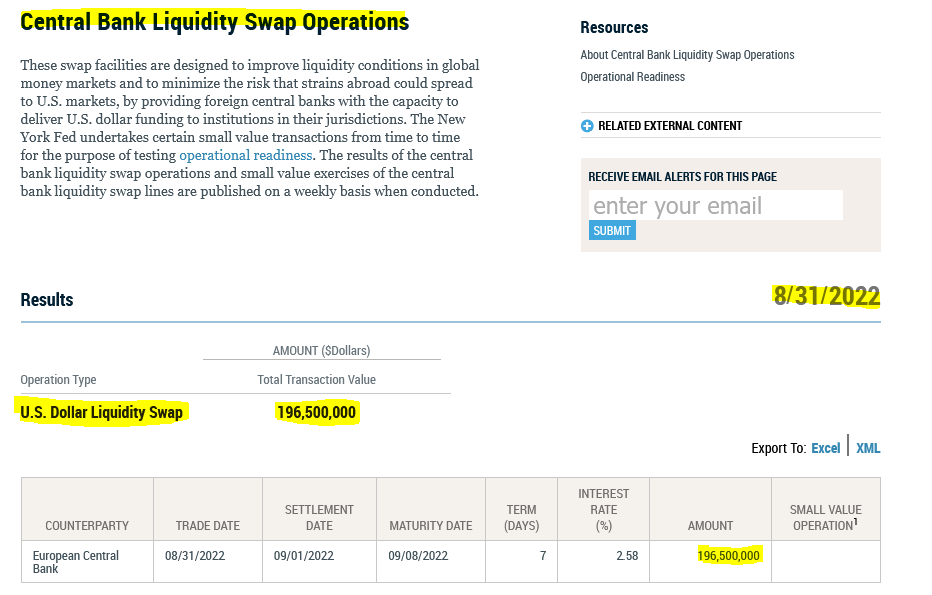This screenshot has height=595, width=932.
Task: Open the Operational Readiness resource link
Action: click(632, 77)
